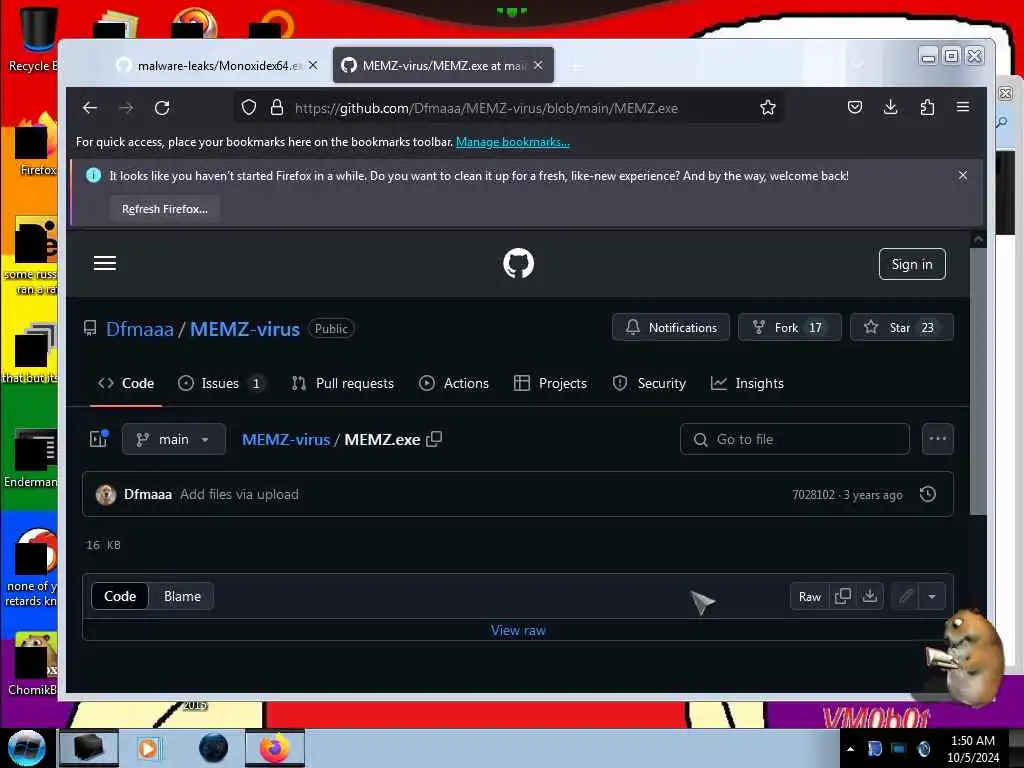
Task: Open GitHub's hamburger navigation menu
Action: [x=104, y=263]
